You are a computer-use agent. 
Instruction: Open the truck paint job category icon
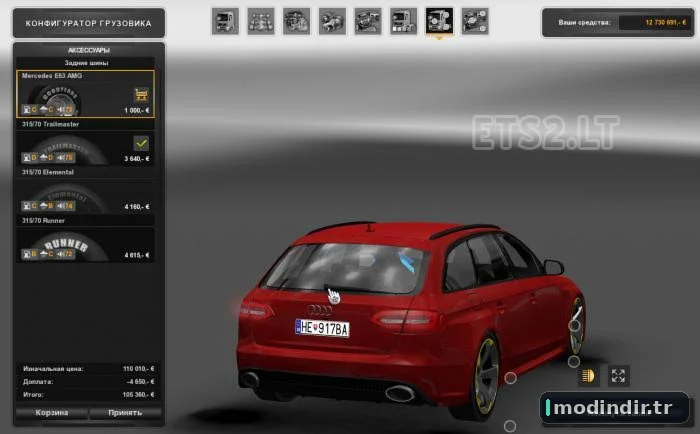404,21
